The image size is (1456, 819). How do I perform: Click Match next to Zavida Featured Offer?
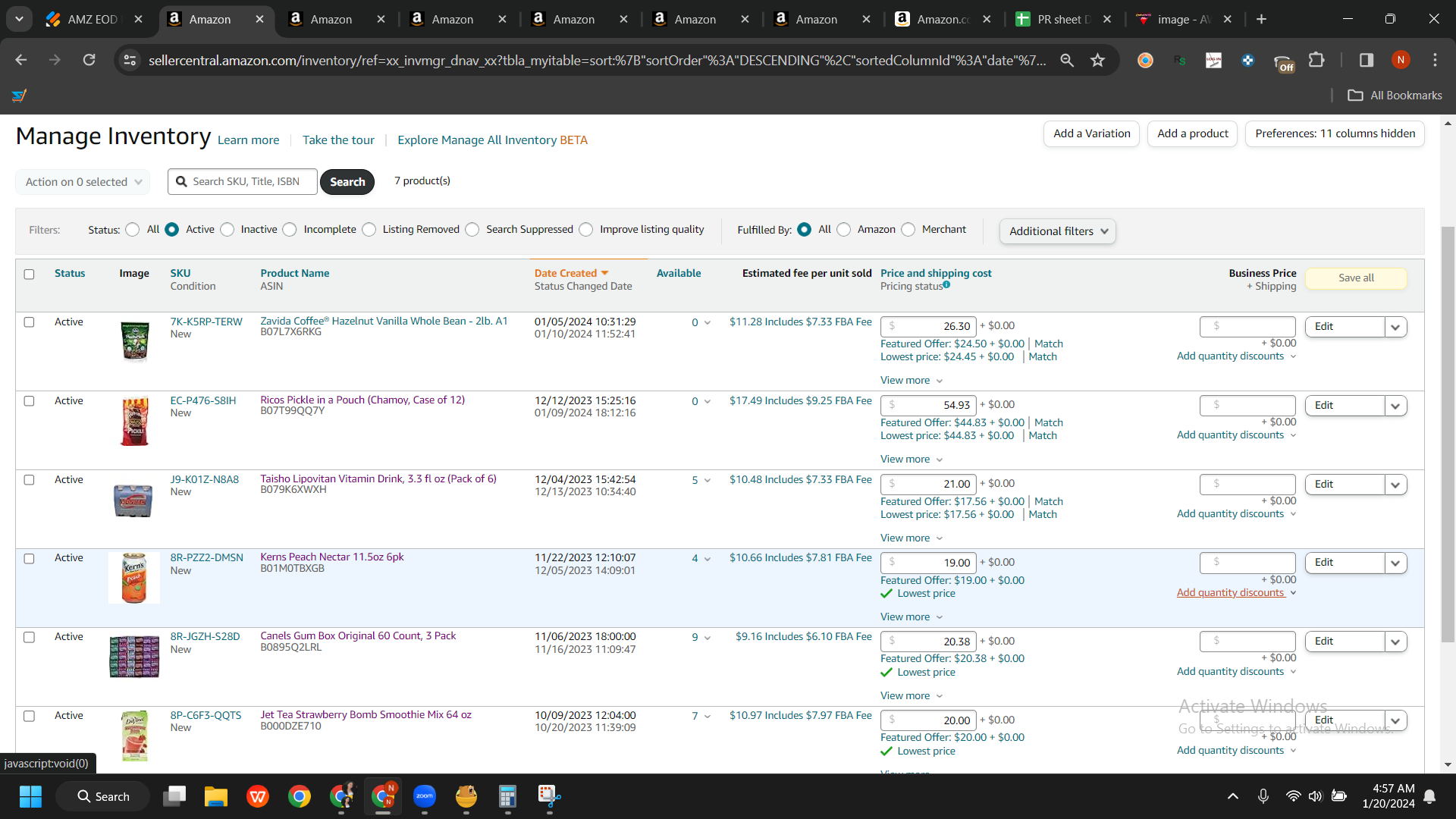pyautogui.click(x=1048, y=344)
